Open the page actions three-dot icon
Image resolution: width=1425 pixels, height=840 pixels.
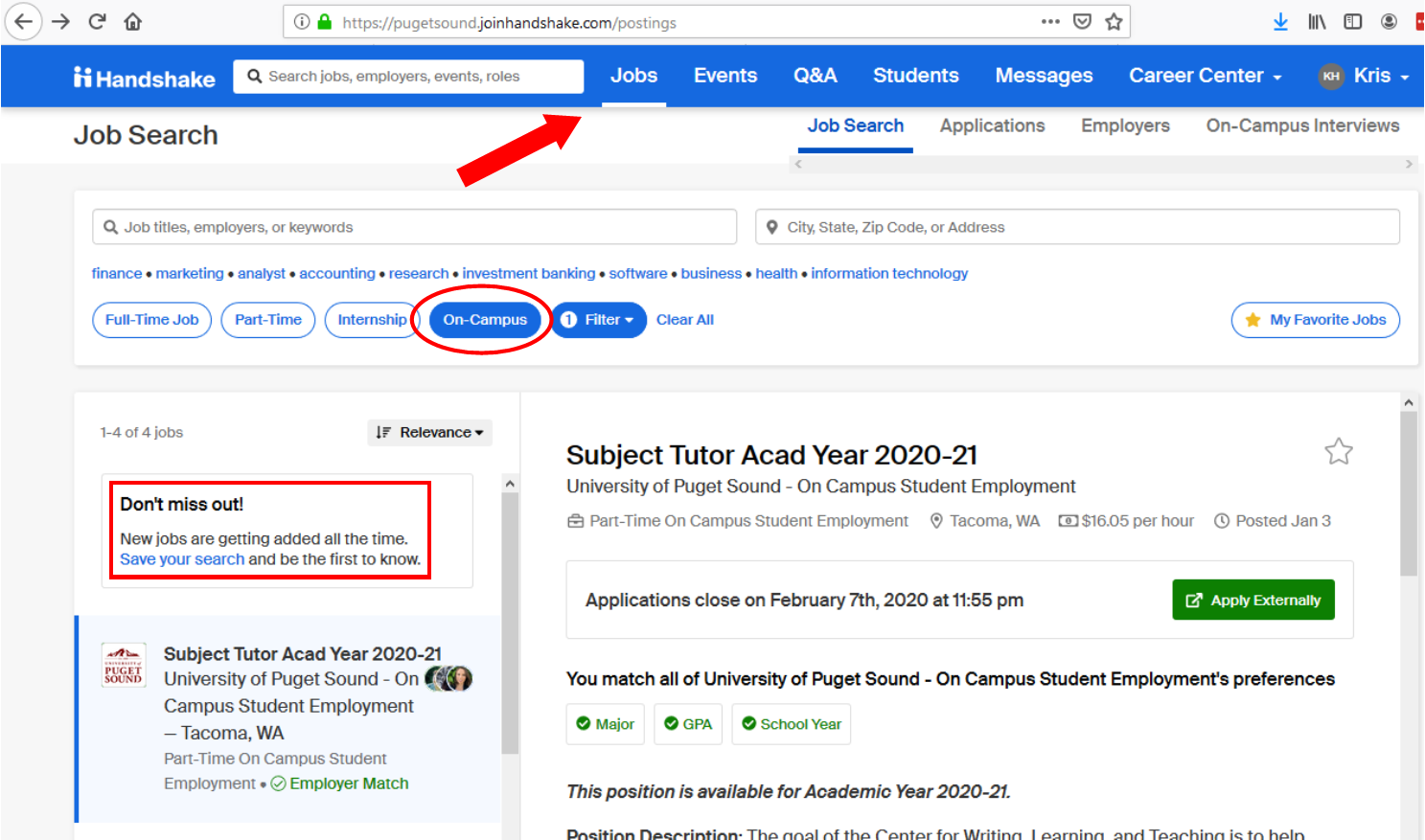coord(1050,22)
